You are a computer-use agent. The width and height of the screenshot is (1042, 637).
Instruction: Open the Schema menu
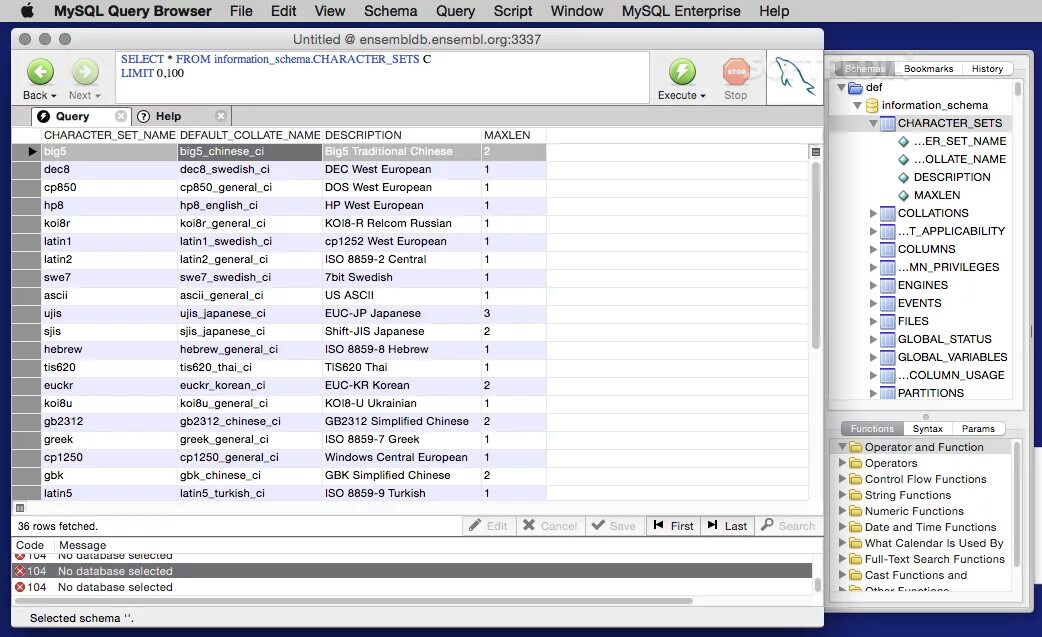pyautogui.click(x=390, y=11)
